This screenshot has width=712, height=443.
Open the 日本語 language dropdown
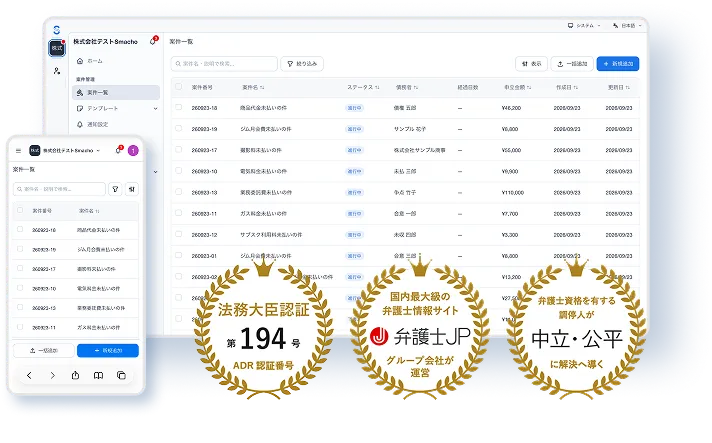click(627, 25)
